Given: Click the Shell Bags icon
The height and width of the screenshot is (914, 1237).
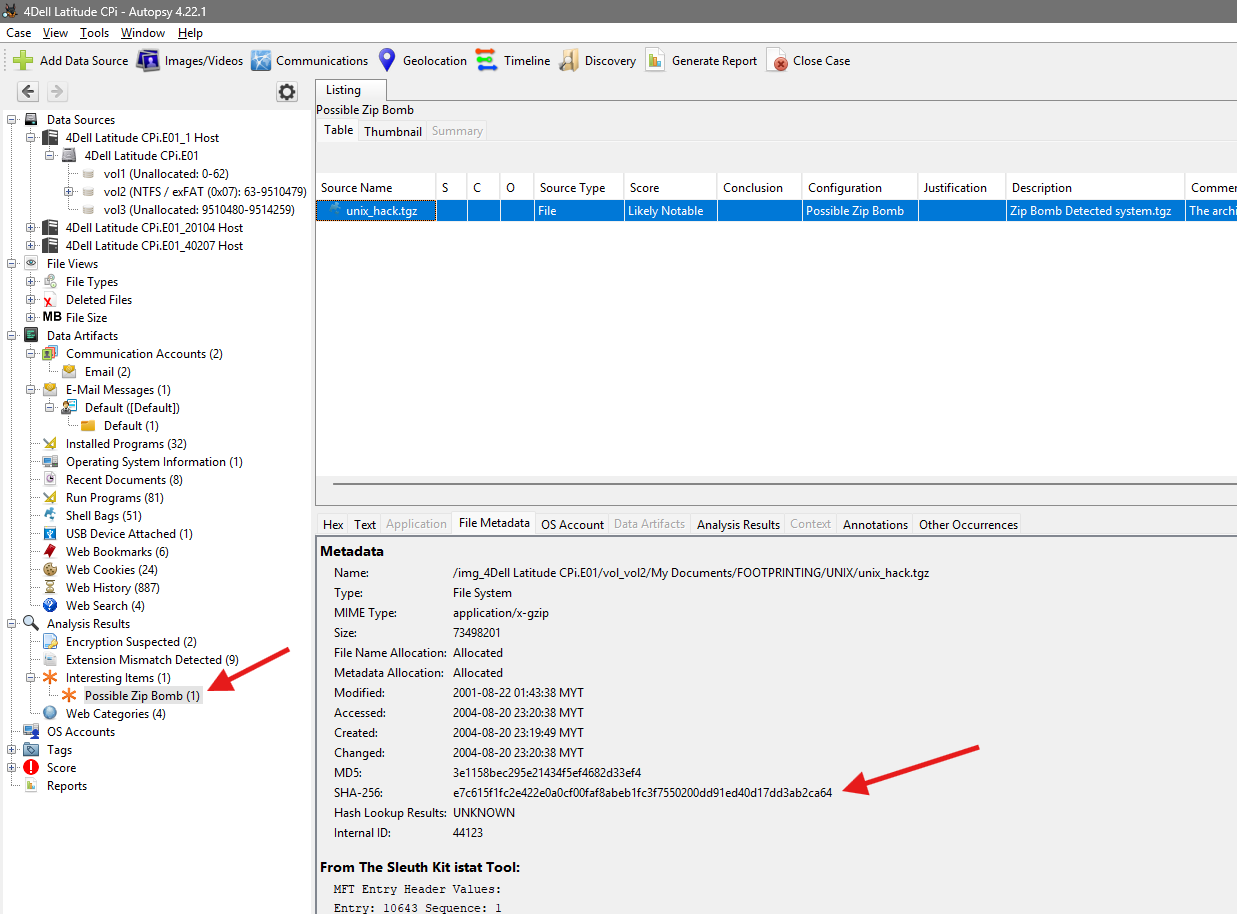Looking at the screenshot, I should (x=50, y=516).
